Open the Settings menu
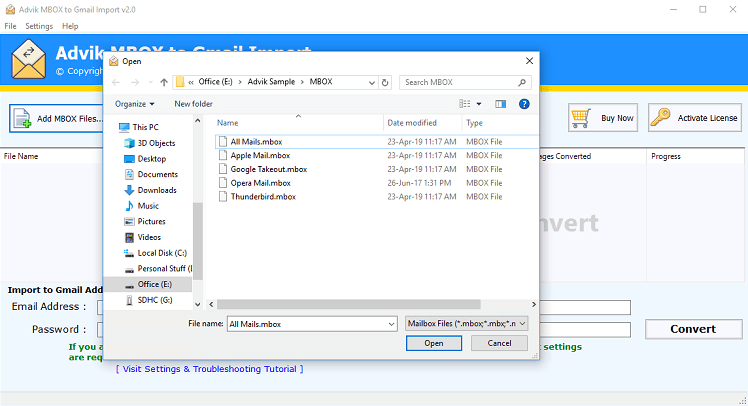Screen dimensions: 748x406 tap(39, 26)
